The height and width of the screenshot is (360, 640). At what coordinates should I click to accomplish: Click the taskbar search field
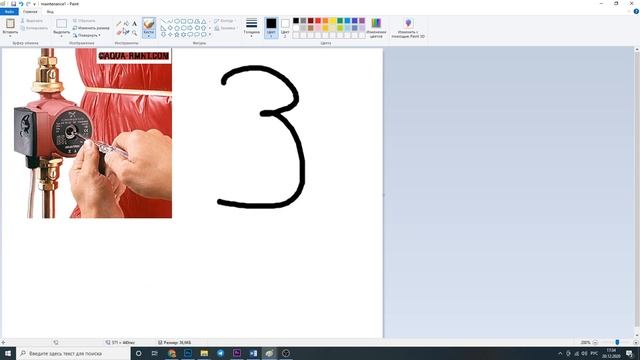click(x=73, y=353)
